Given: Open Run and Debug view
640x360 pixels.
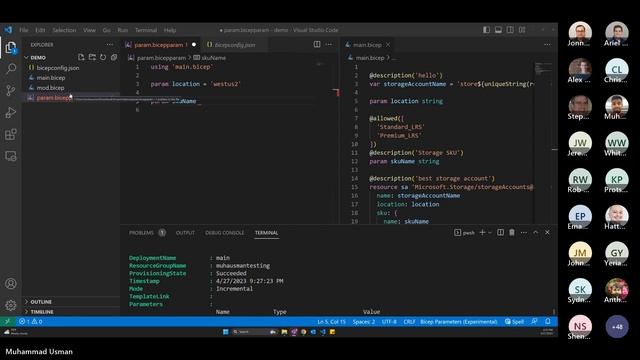Looking at the screenshot, I should coord(11,112).
